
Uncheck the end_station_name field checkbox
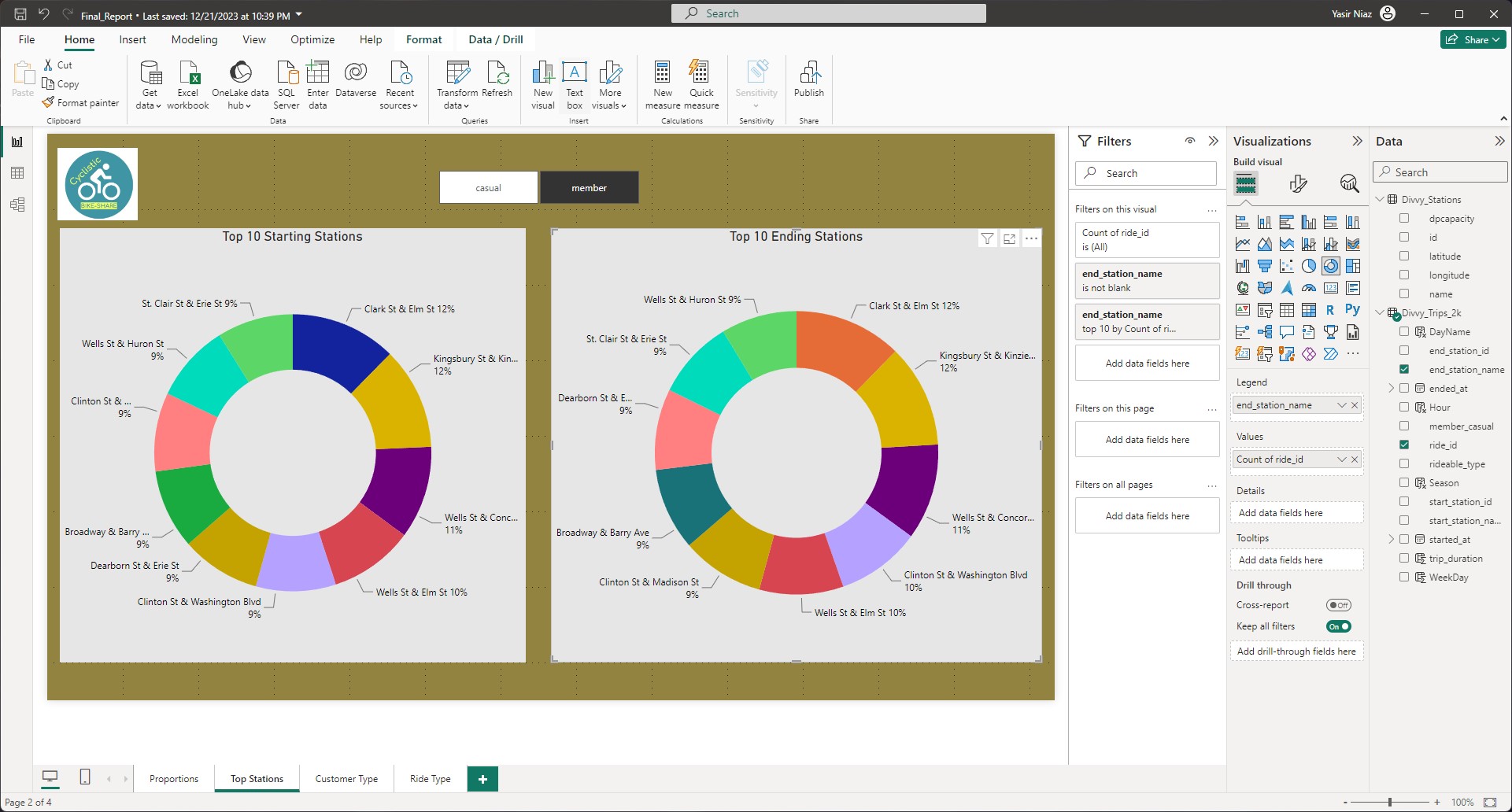pos(1404,369)
